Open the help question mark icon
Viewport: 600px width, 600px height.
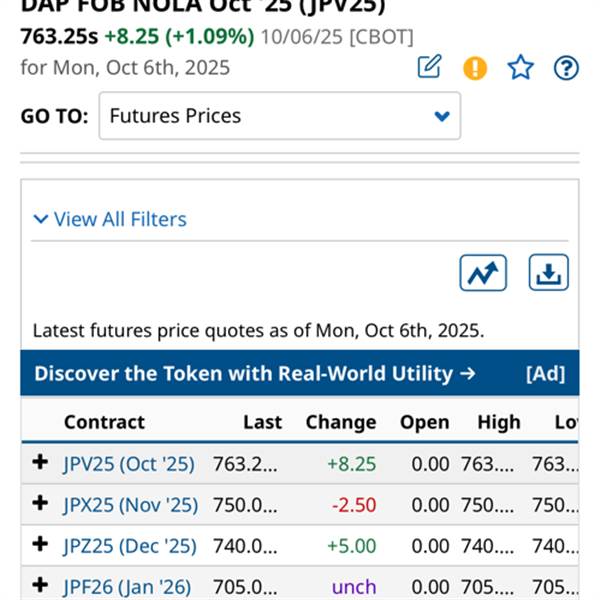point(566,68)
